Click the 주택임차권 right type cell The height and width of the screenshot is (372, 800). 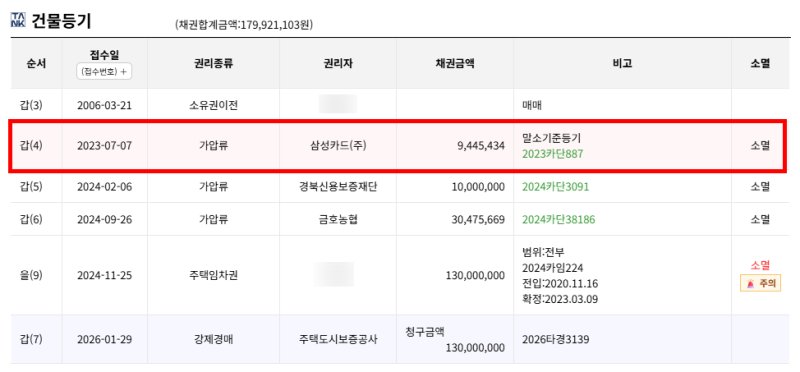tap(213, 276)
